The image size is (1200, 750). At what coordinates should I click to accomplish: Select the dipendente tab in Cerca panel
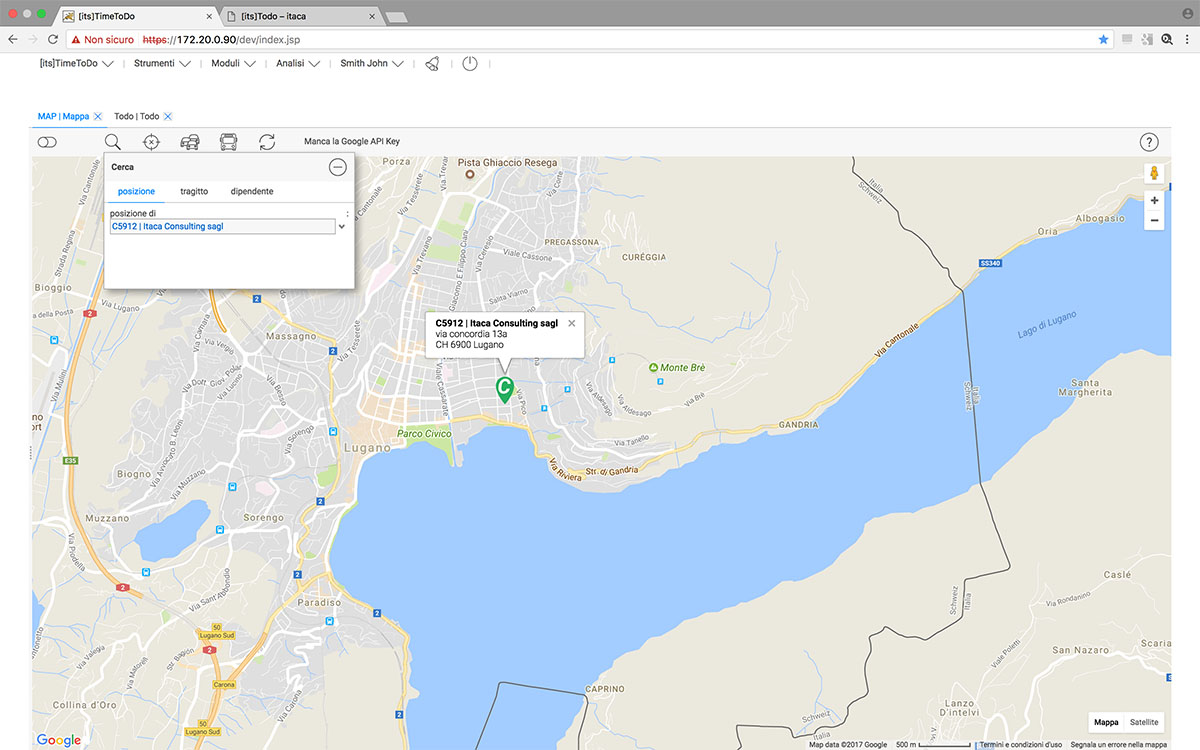tap(252, 191)
